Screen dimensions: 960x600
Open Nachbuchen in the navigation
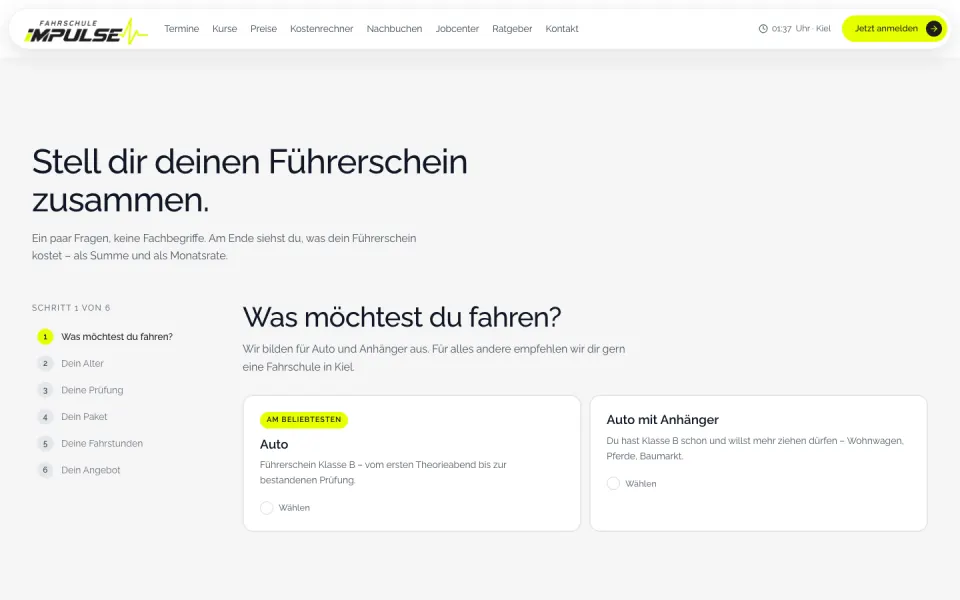pos(394,29)
